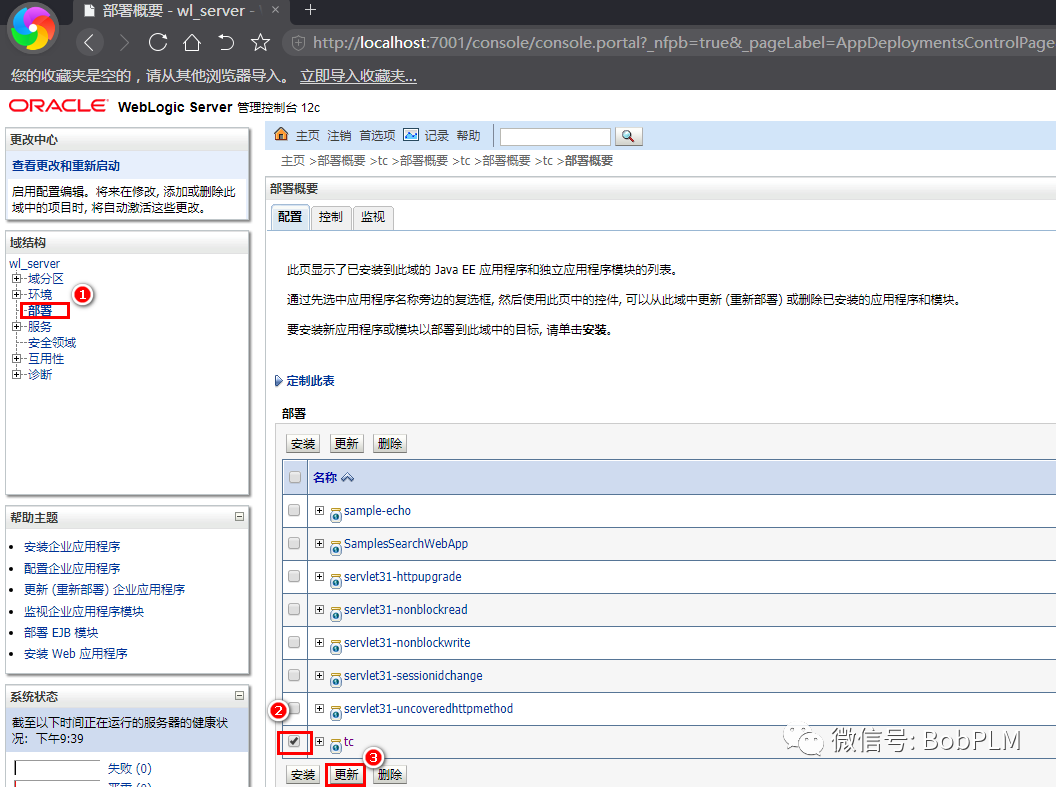Check the SamplesSearchWebApp checkbox
This screenshot has height=787, width=1056.
pos(294,543)
